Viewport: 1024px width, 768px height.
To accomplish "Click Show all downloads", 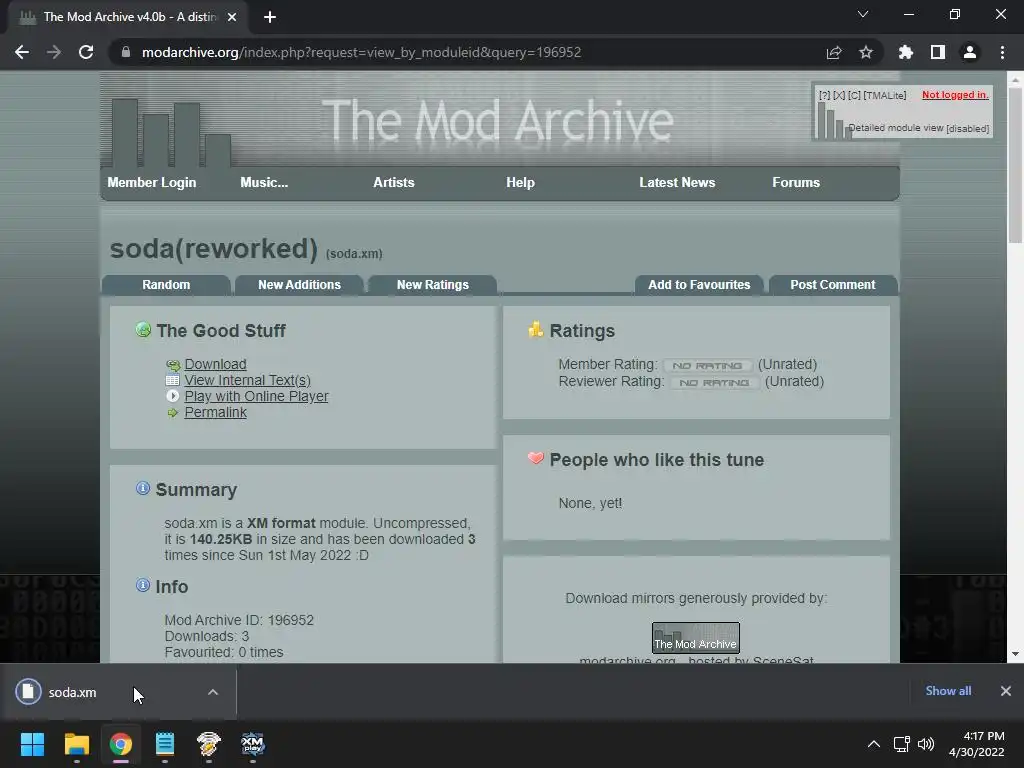I will click(948, 691).
